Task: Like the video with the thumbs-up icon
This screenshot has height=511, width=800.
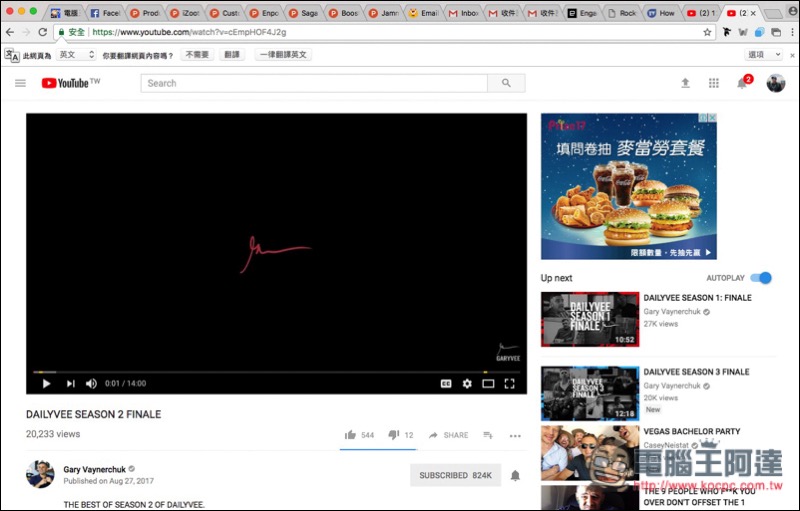Action: 350,435
